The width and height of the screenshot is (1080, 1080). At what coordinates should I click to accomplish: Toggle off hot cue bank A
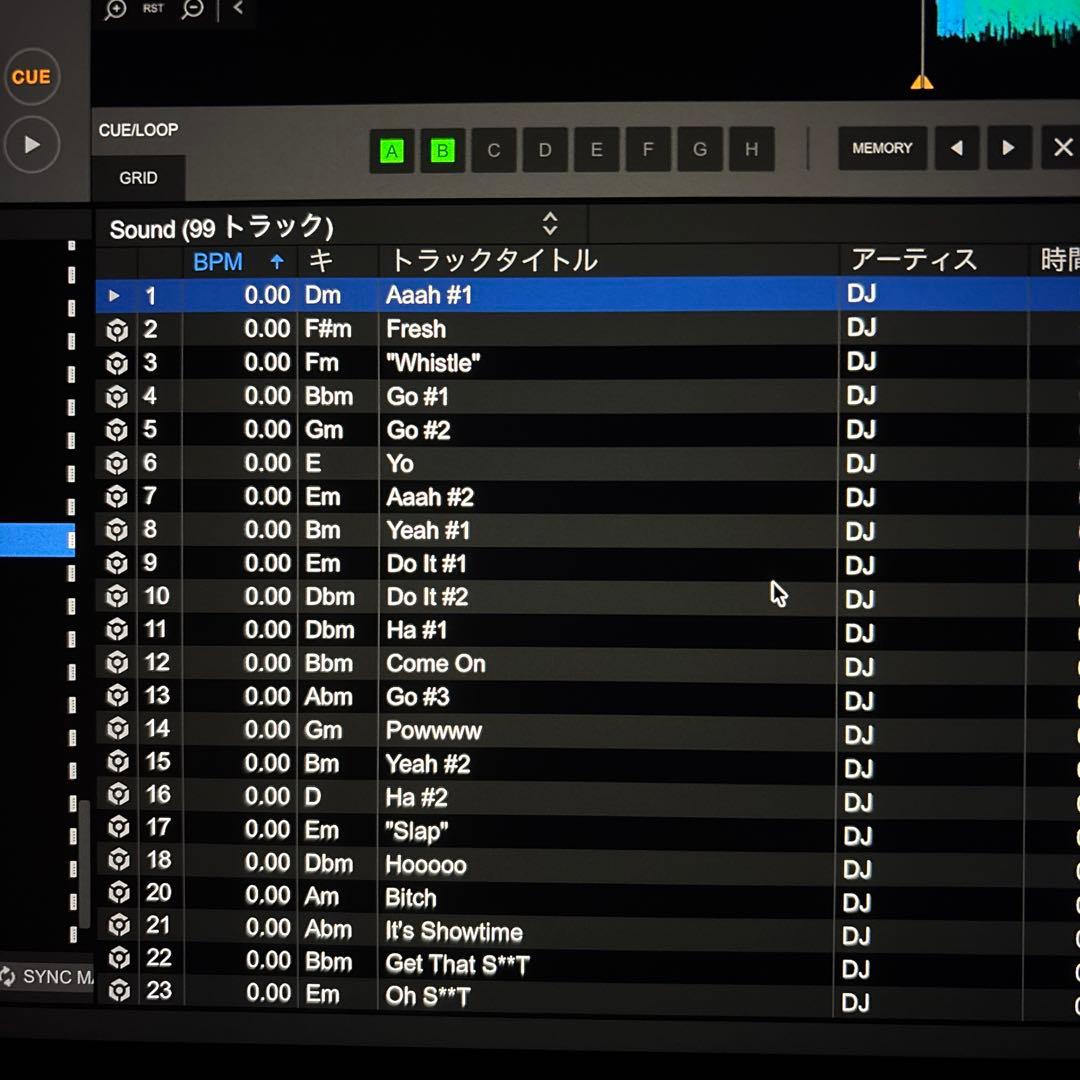click(391, 149)
